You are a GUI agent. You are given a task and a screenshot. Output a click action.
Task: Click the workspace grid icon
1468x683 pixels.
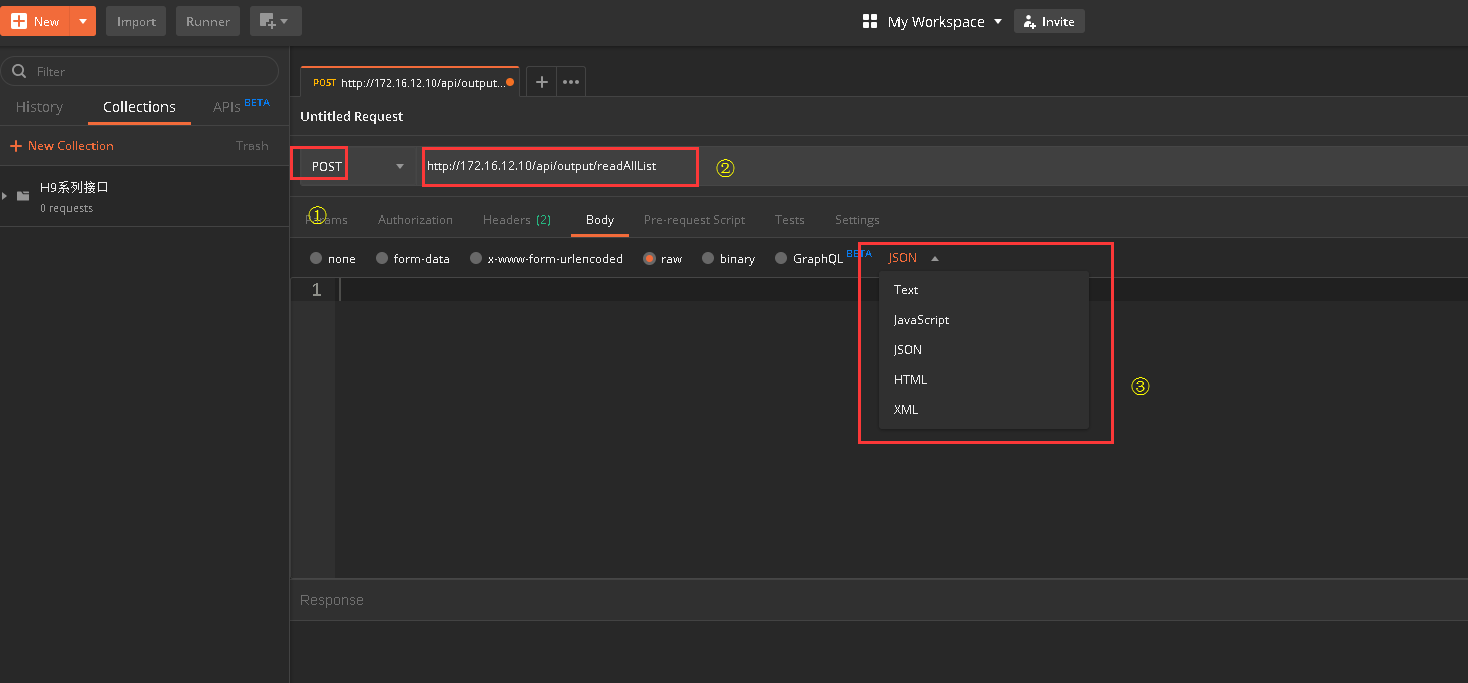(x=870, y=21)
